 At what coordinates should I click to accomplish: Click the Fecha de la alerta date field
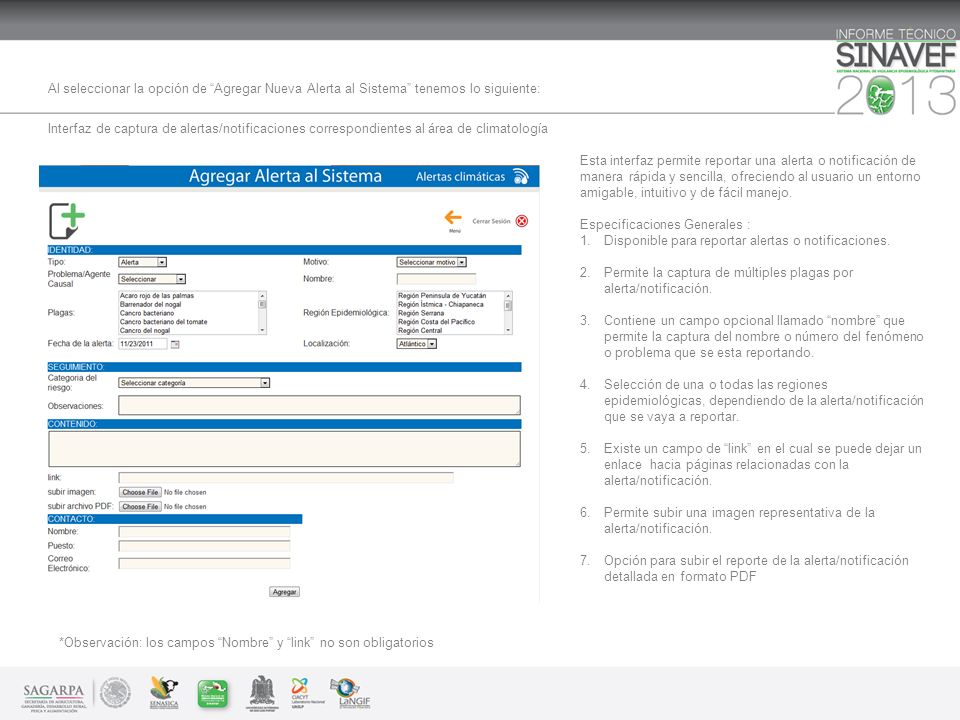click(x=143, y=344)
